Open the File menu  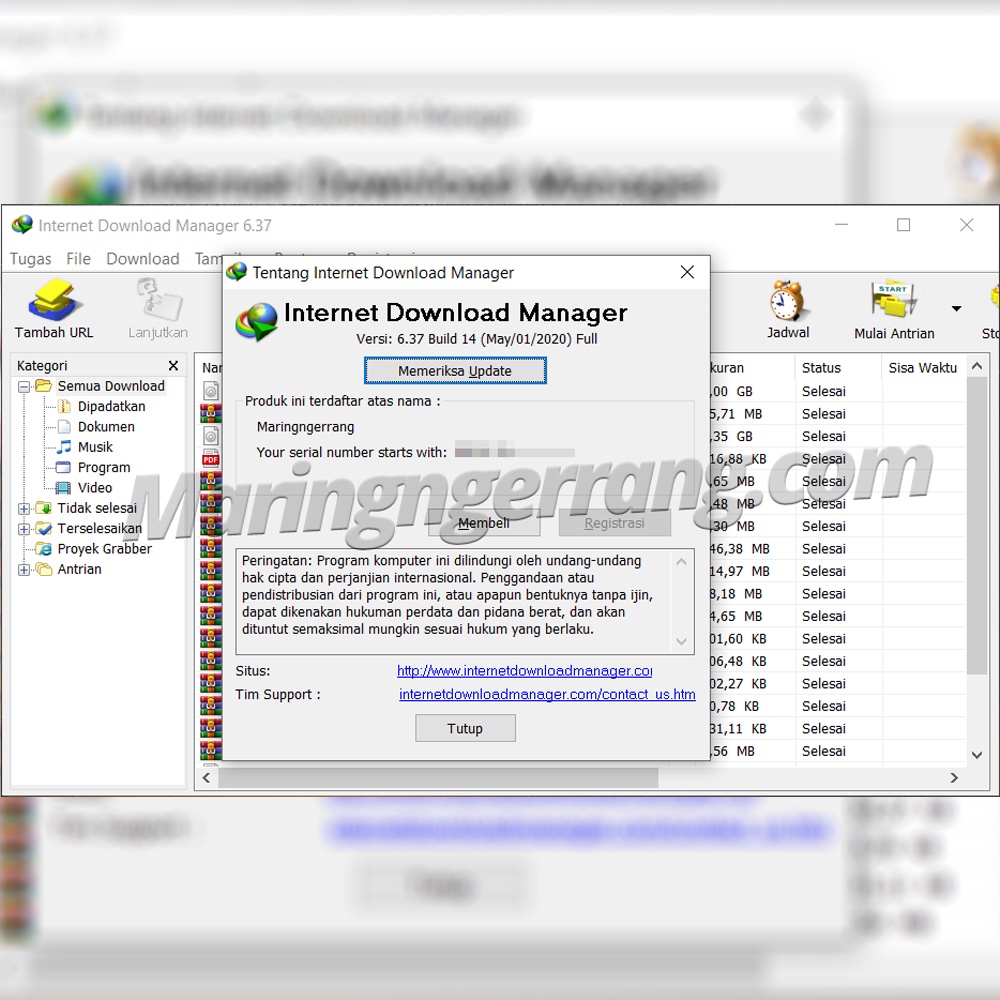[78, 259]
